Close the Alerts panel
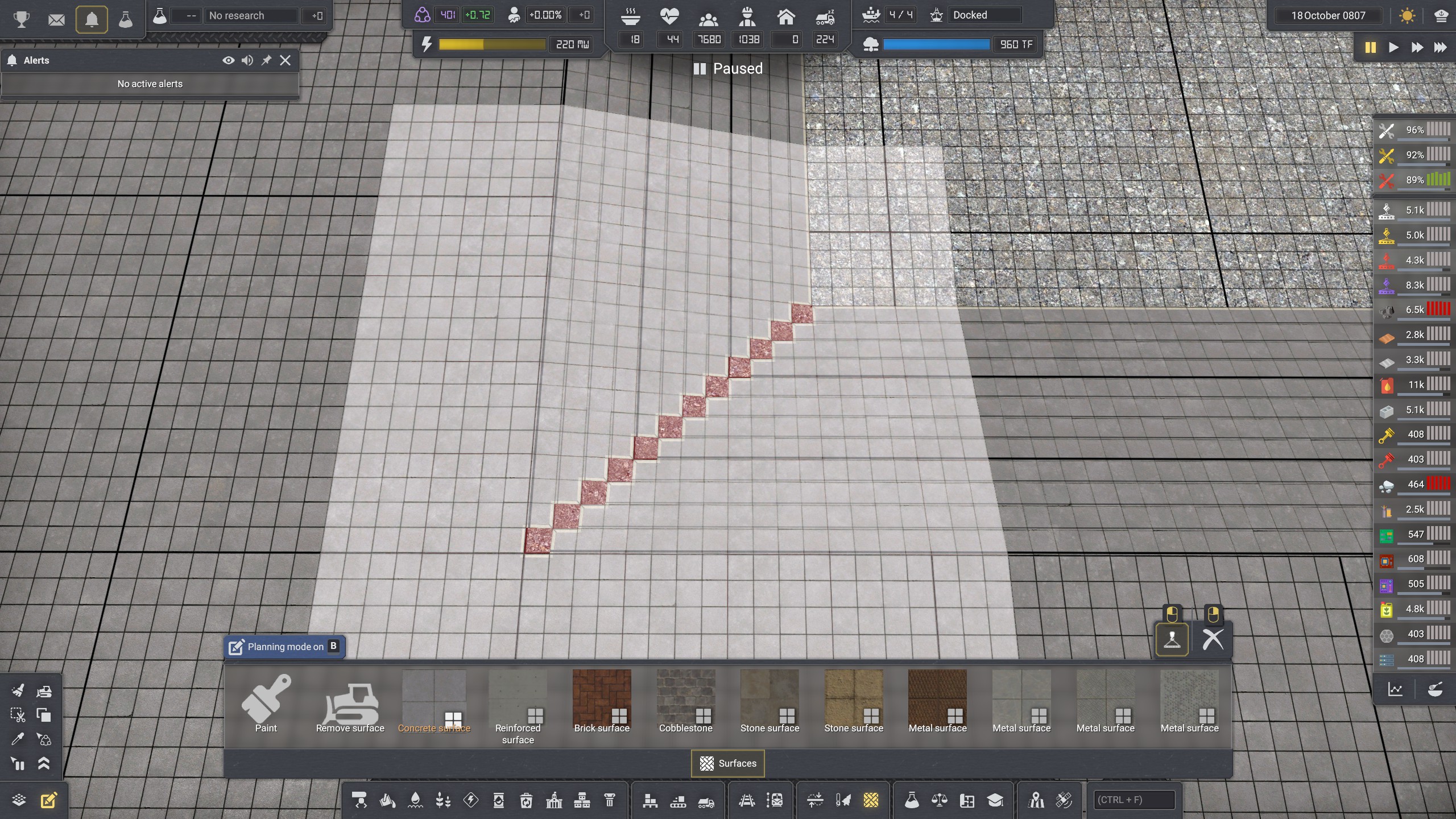Viewport: 1456px width, 819px height. point(286,60)
